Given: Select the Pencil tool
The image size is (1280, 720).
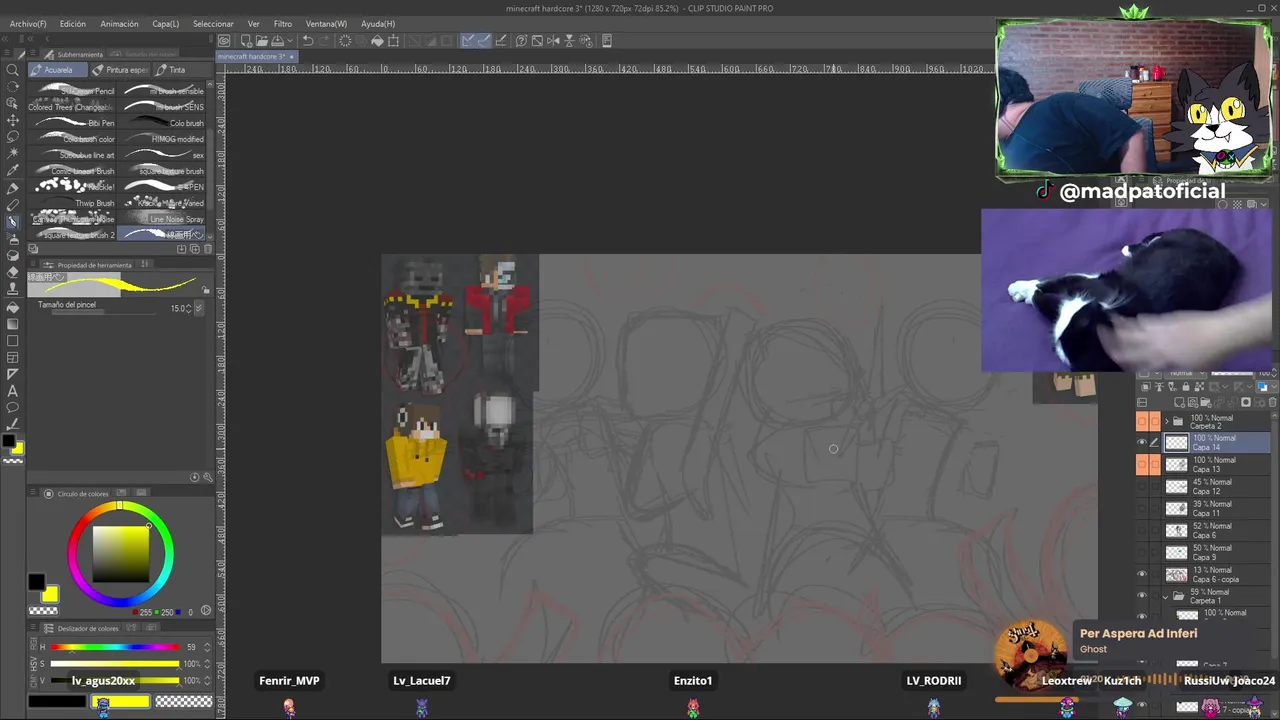Looking at the screenshot, I should pos(13,204).
